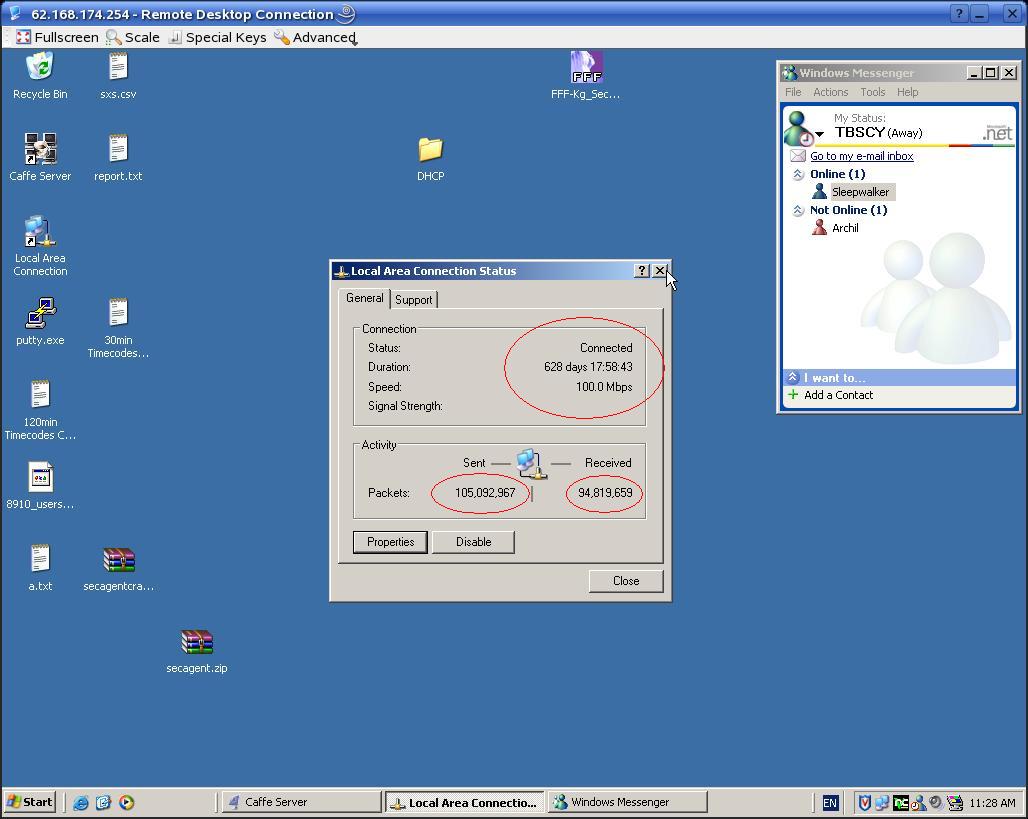1028x819 pixels.
Task: Open the Windows Start menu
Action: [x=30, y=802]
